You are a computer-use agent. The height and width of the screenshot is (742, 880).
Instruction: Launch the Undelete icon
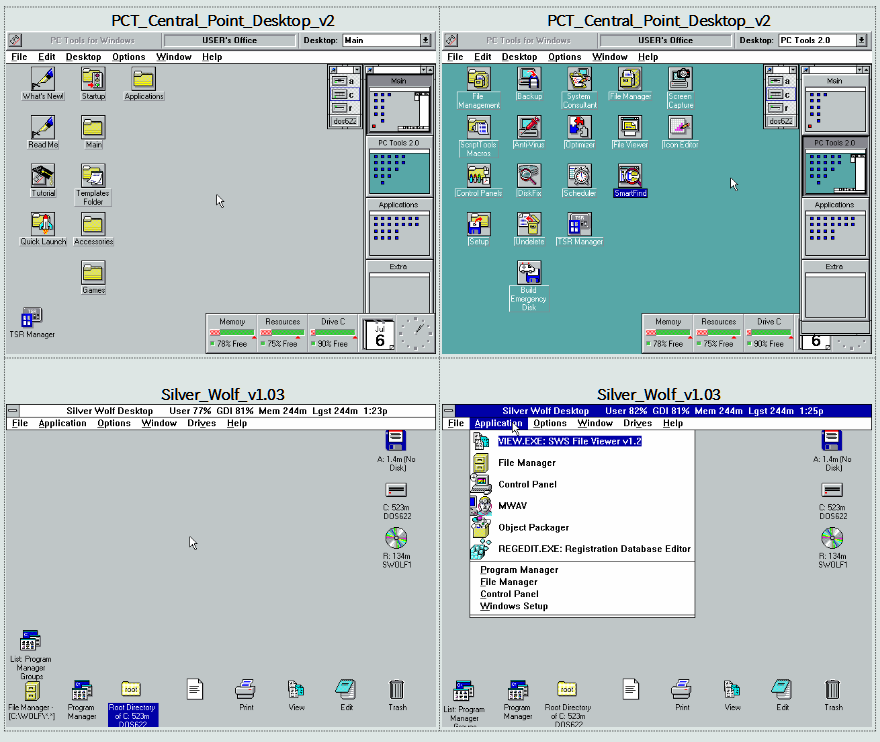point(529,229)
